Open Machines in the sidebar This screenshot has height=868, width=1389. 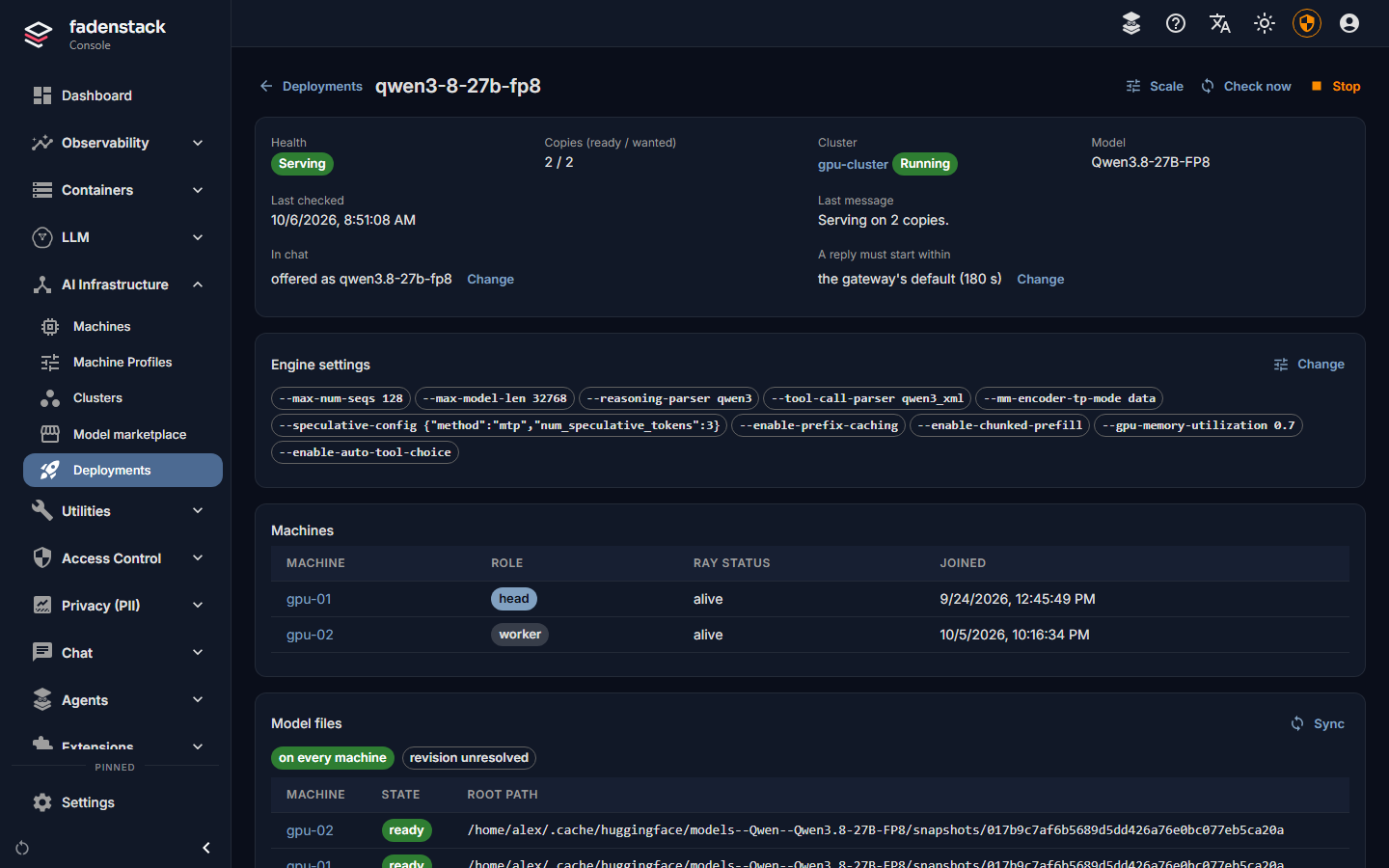123,327
